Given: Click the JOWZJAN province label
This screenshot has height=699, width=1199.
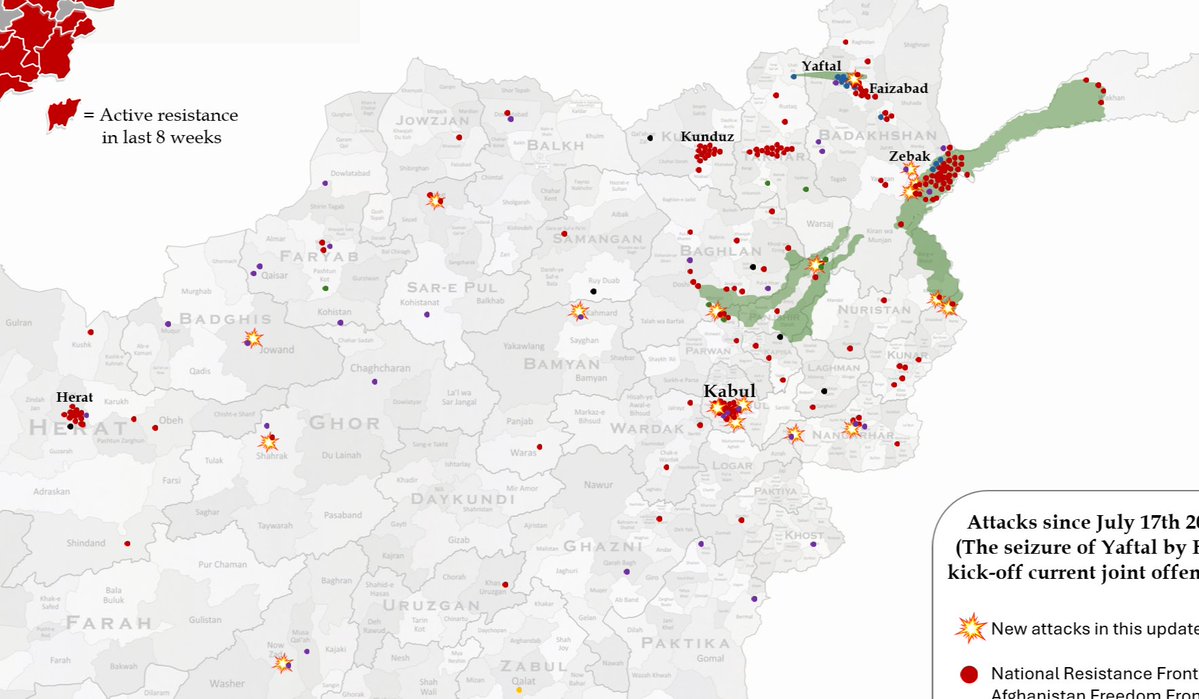Looking at the screenshot, I should [433, 121].
